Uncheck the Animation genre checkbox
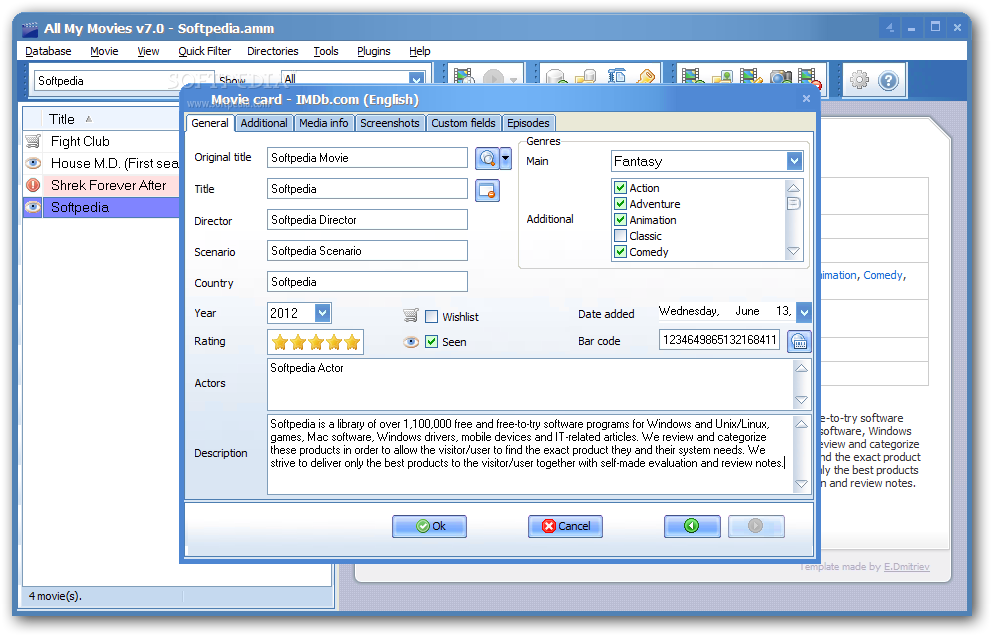992x636 pixels. (x=621, y=220)
